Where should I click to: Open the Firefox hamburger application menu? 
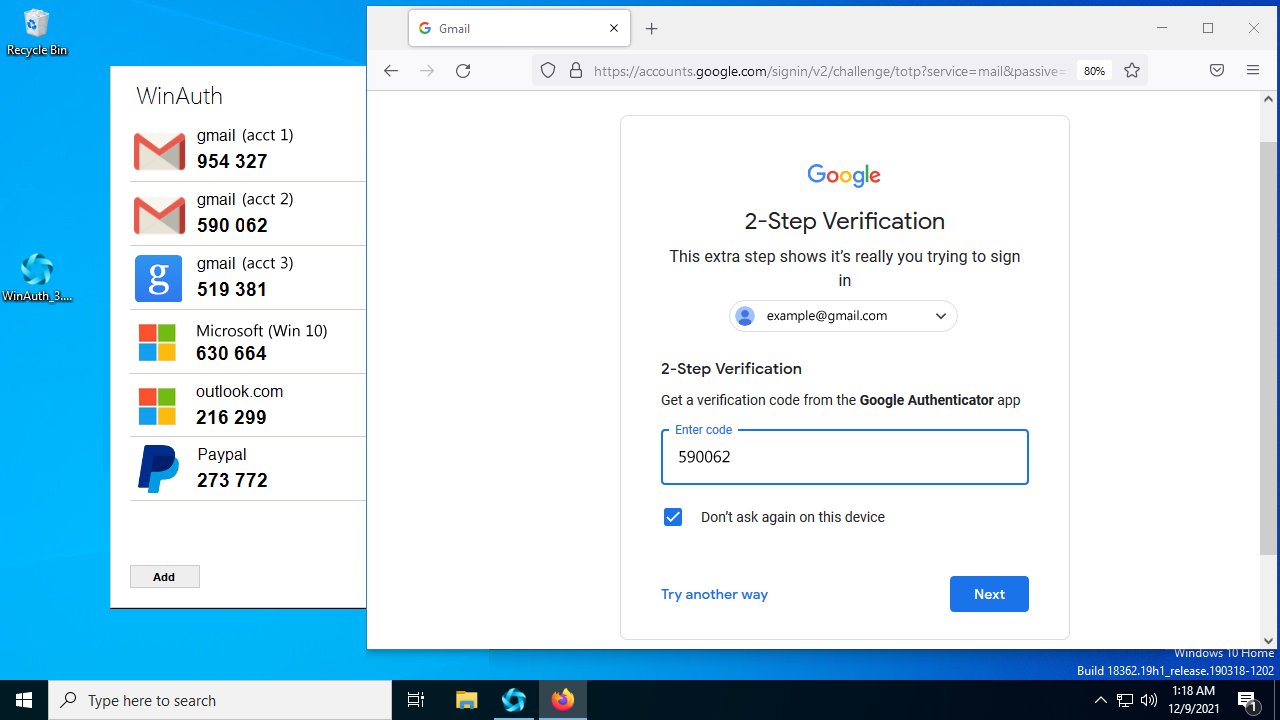click(1253, 71)
